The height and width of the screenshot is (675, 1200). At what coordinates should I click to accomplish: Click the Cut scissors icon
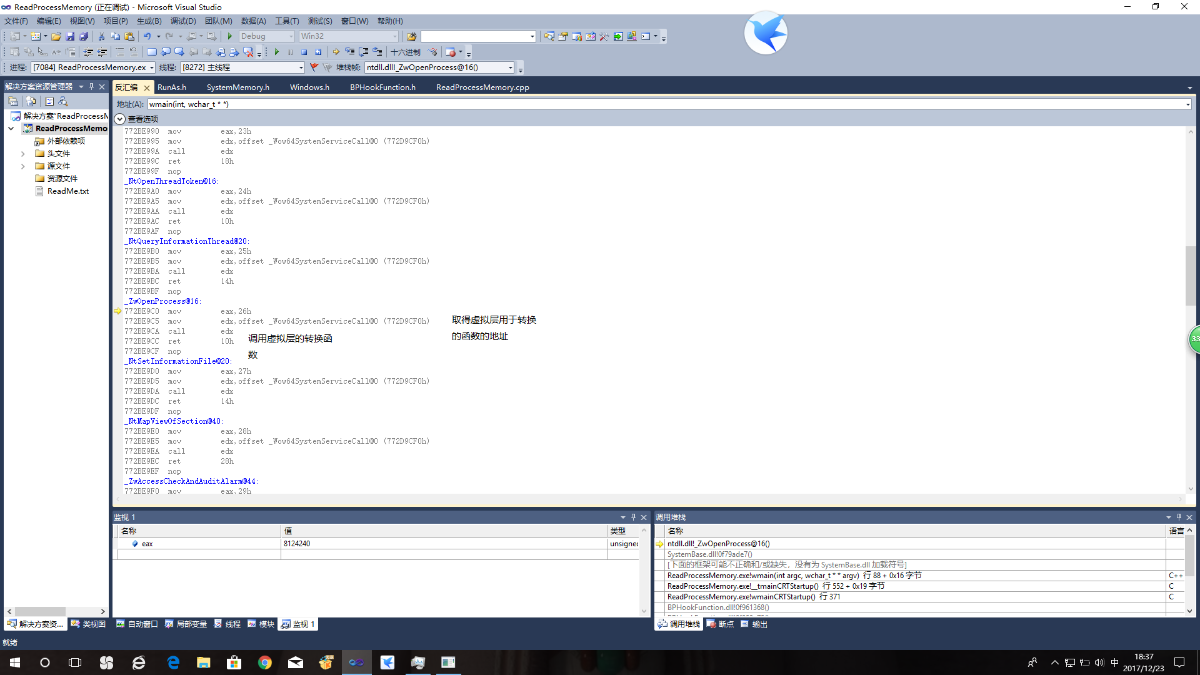point(101,36)
